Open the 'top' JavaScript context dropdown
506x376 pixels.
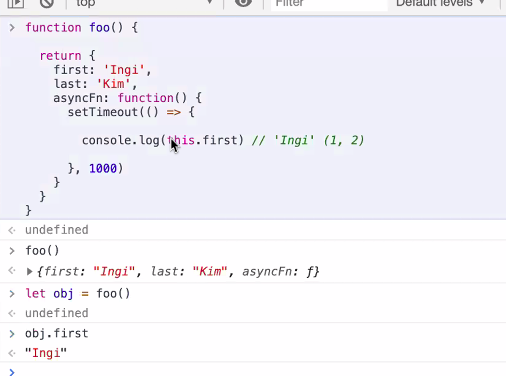click(x=143, y=3)
